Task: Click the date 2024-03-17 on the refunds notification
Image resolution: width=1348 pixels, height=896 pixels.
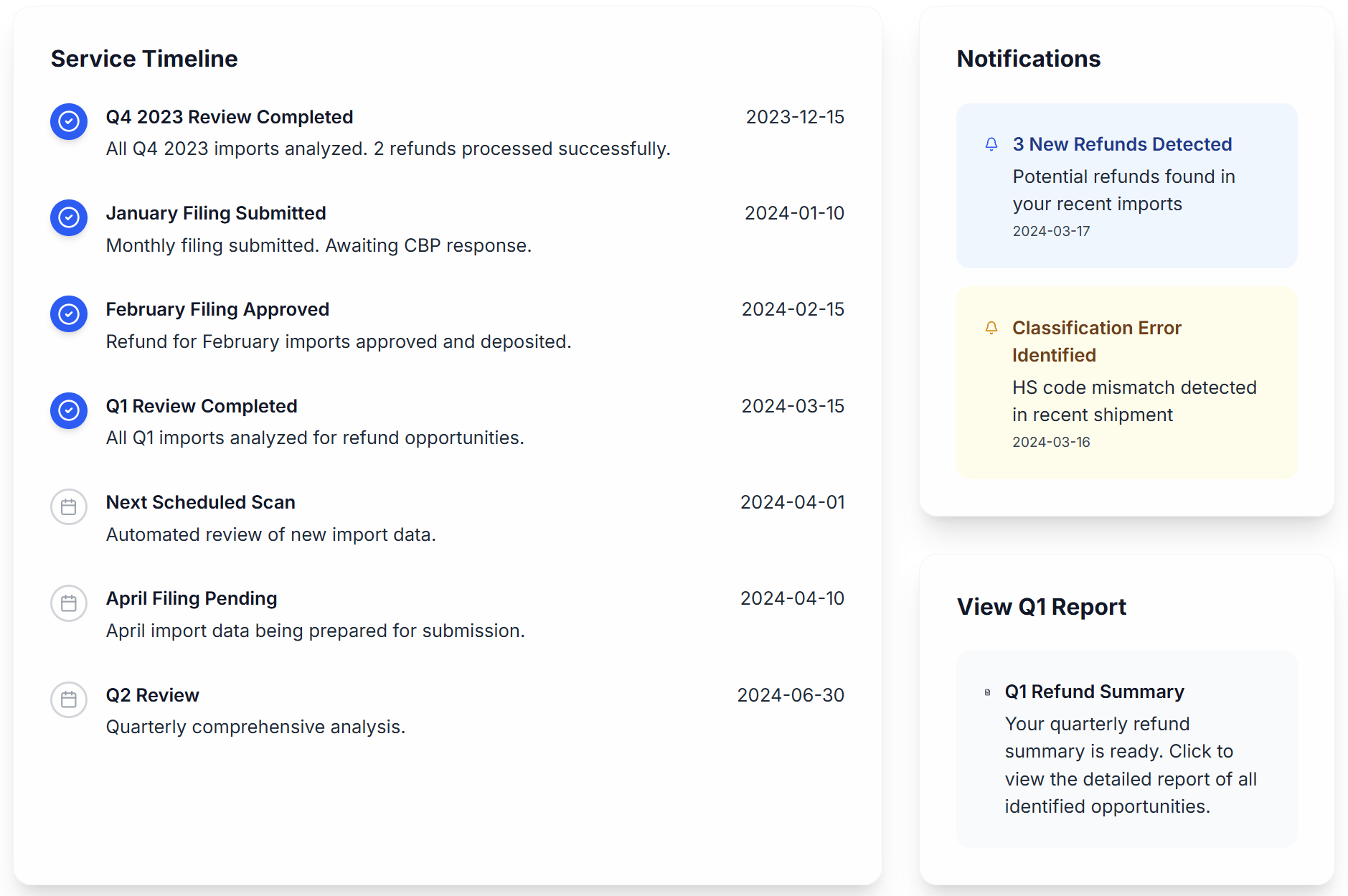Action: pyautogui.click(x=1051, y=230)
